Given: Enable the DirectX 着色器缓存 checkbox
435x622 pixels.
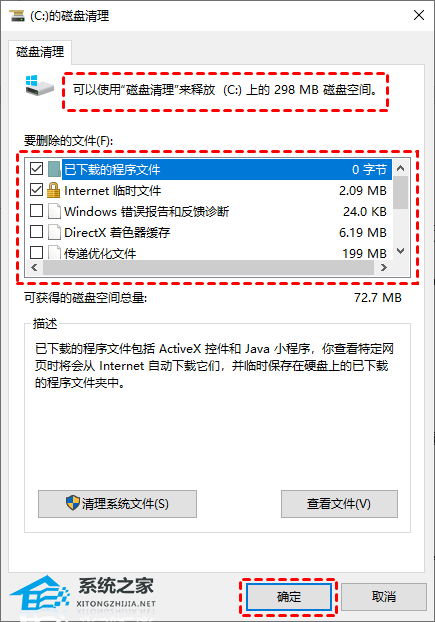Looking at the screenshot, I should 36,231.
